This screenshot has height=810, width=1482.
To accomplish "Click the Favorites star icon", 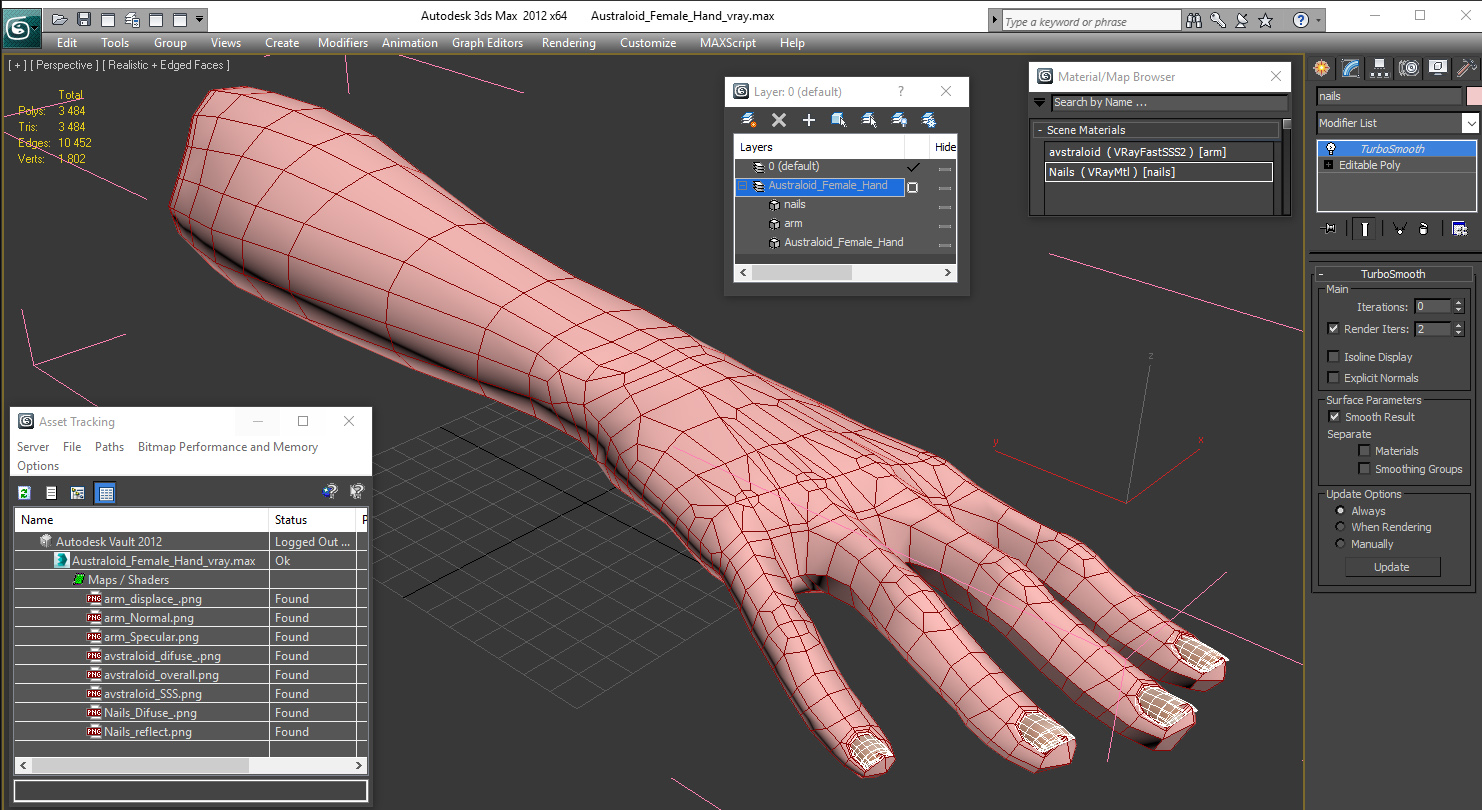I will point(1266,20).
